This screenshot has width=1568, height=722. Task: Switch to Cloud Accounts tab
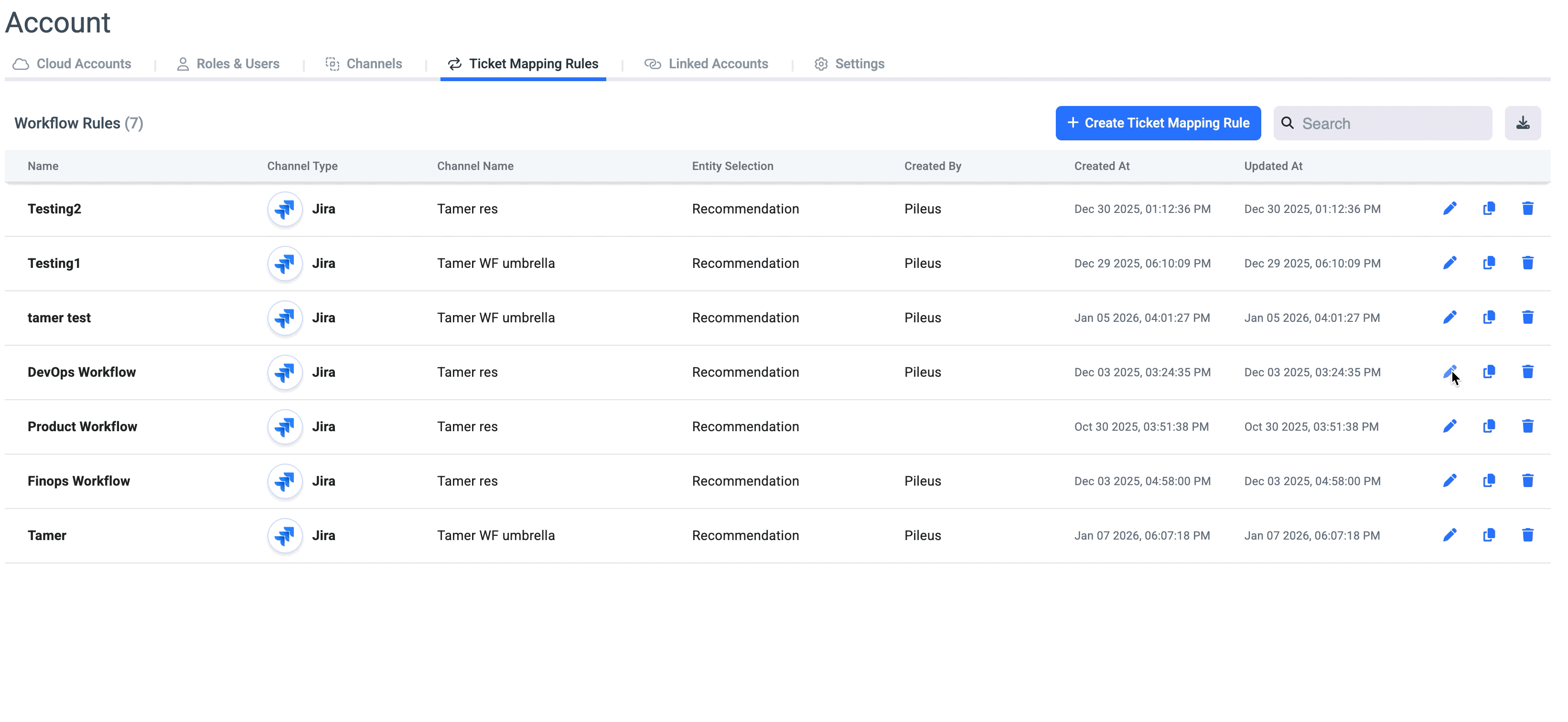coord(73,64)
